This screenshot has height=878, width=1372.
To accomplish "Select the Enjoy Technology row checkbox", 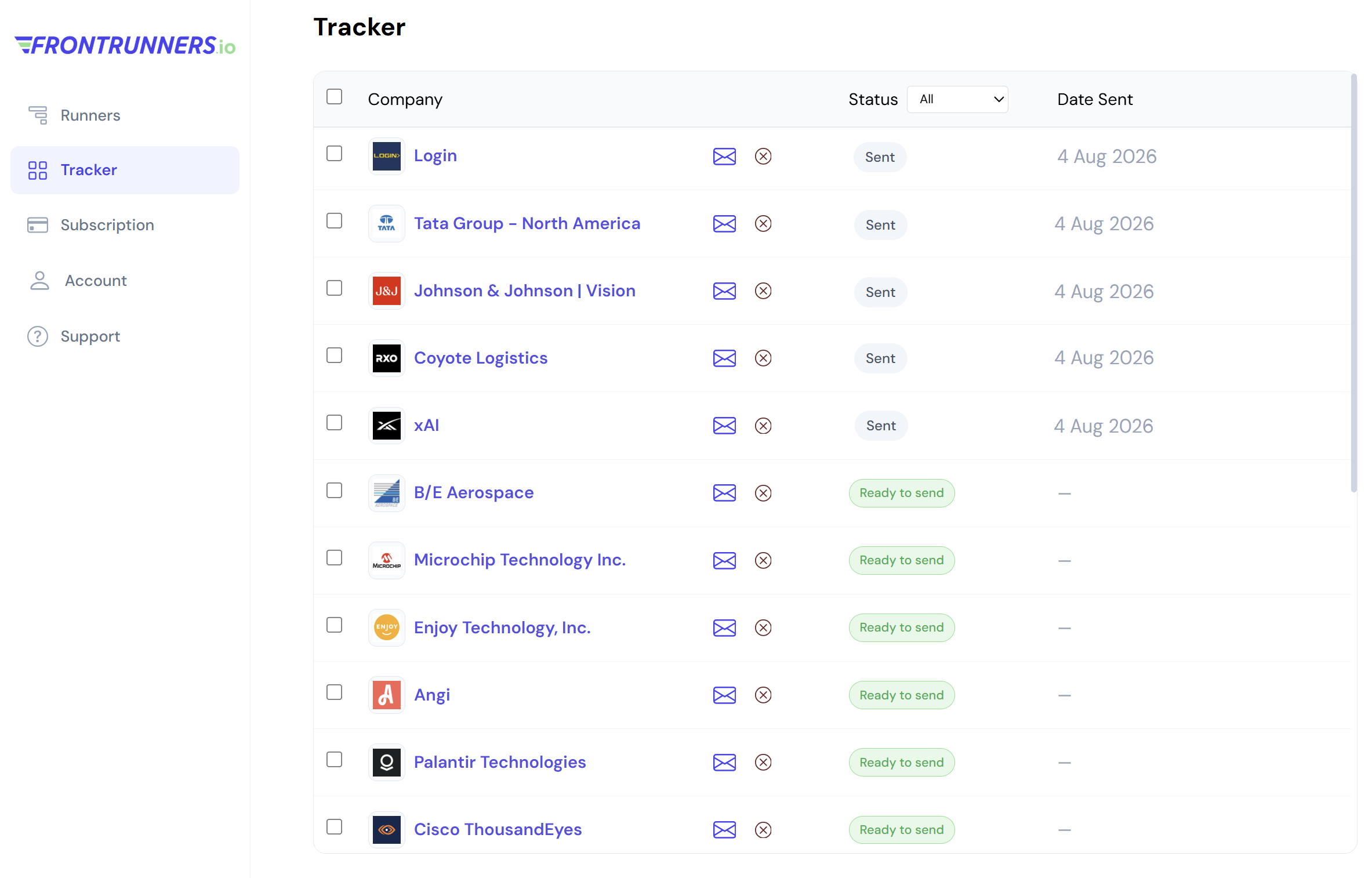I will tap(334, 625).
